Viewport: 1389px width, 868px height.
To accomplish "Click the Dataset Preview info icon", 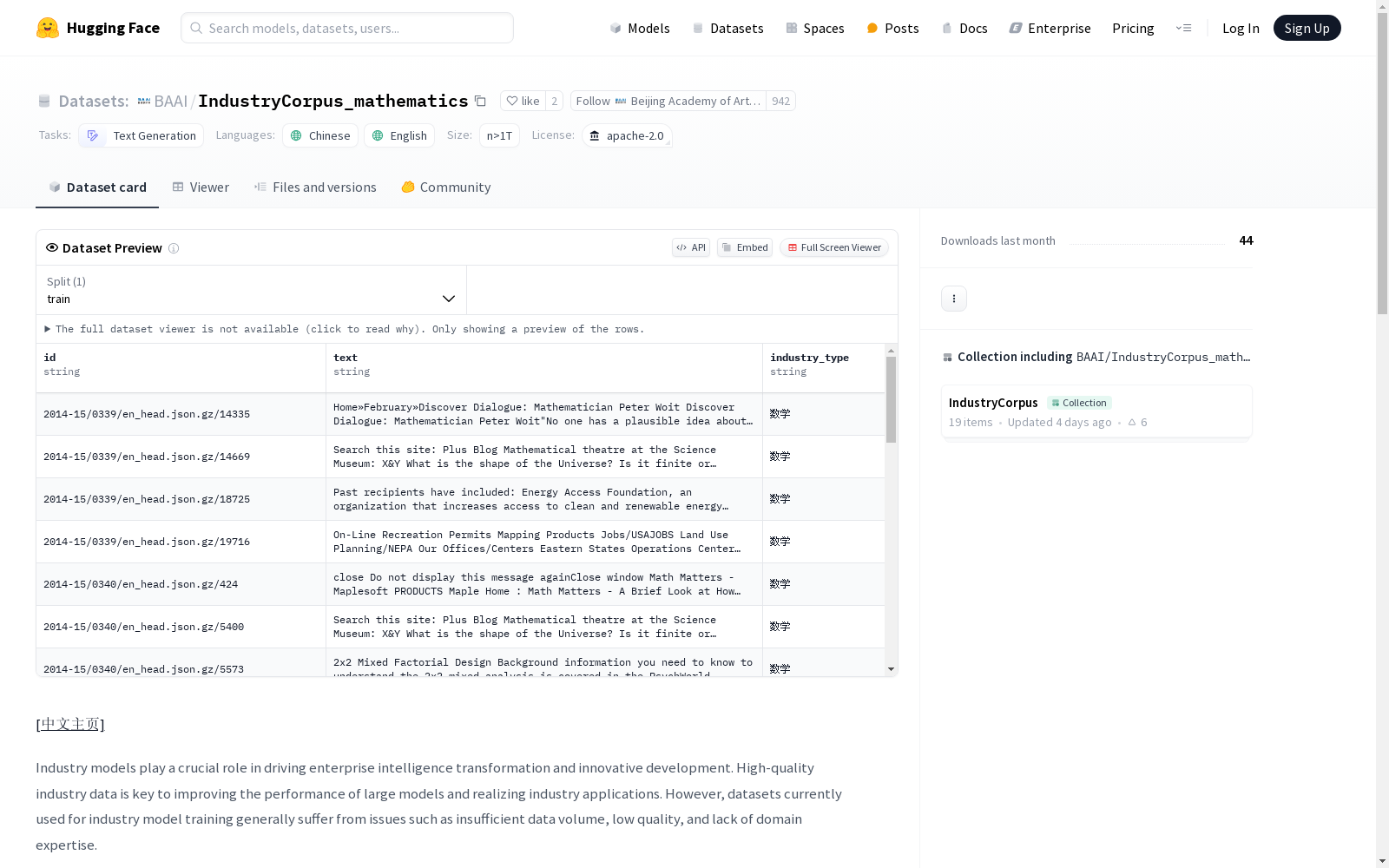I will pos(174,248).
